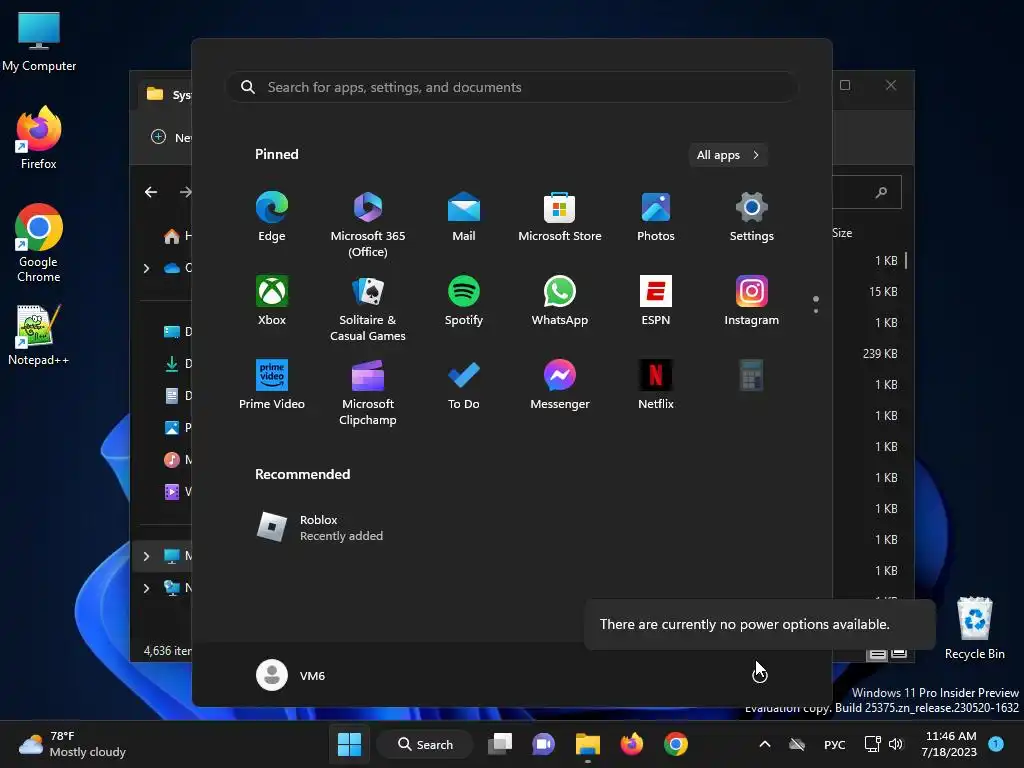Select Music in Explorer navigation pane
The height and width of the screenshot is (768, 1024).
(x=176, y=460)
